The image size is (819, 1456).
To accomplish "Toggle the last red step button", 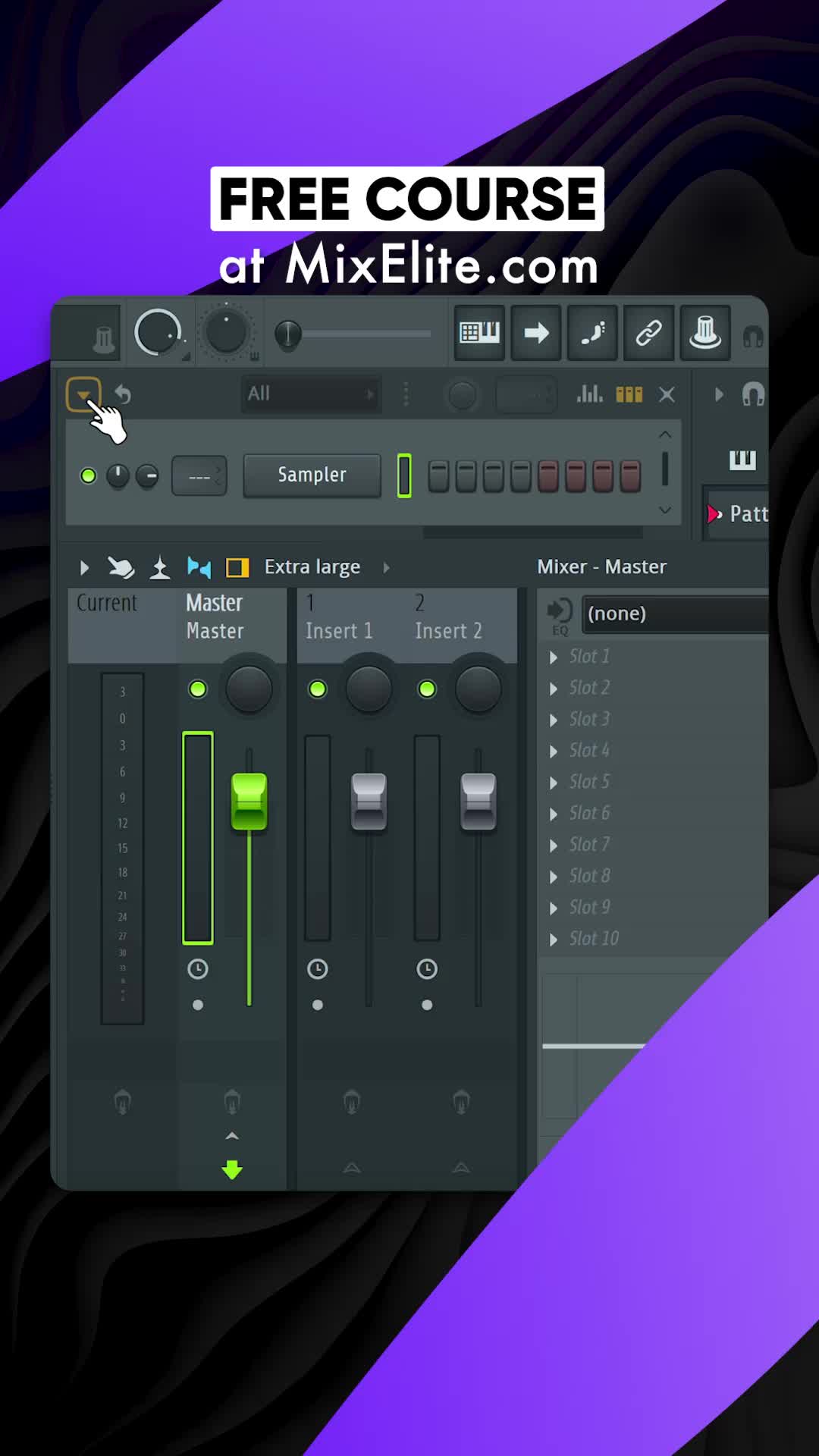I will pyautogui.click(x=630, y=476).
